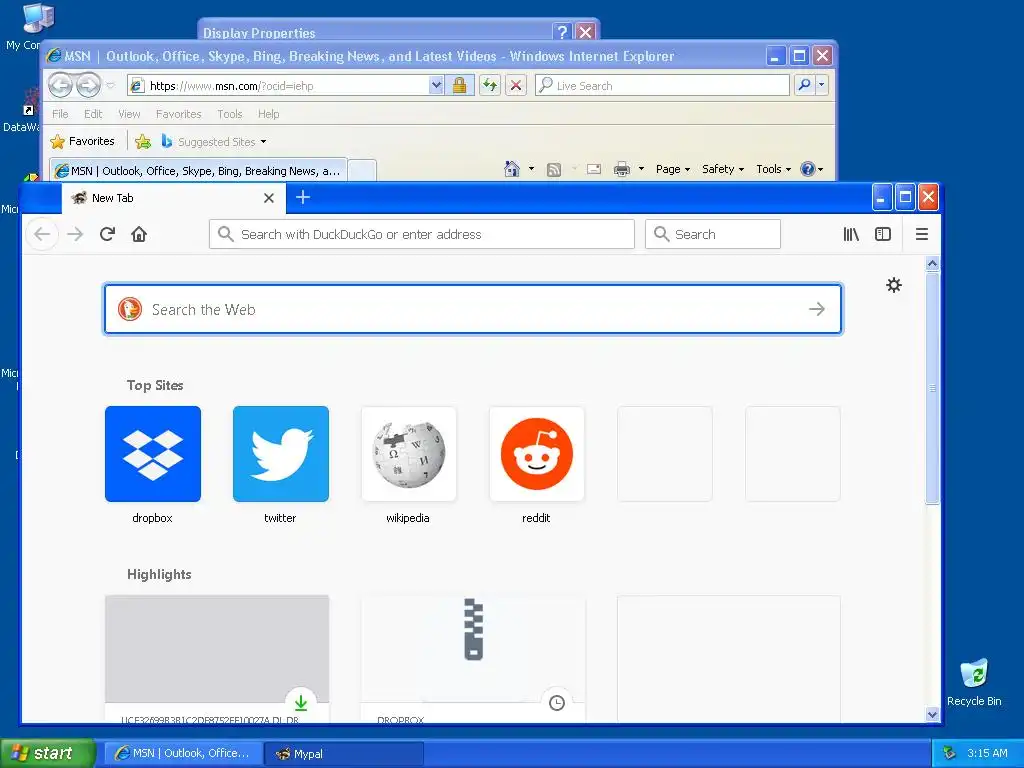Image resolution: width=1024 pixels, height=768 pixels.
Task: Click Search the Web input field
Action: pos(473,309)
